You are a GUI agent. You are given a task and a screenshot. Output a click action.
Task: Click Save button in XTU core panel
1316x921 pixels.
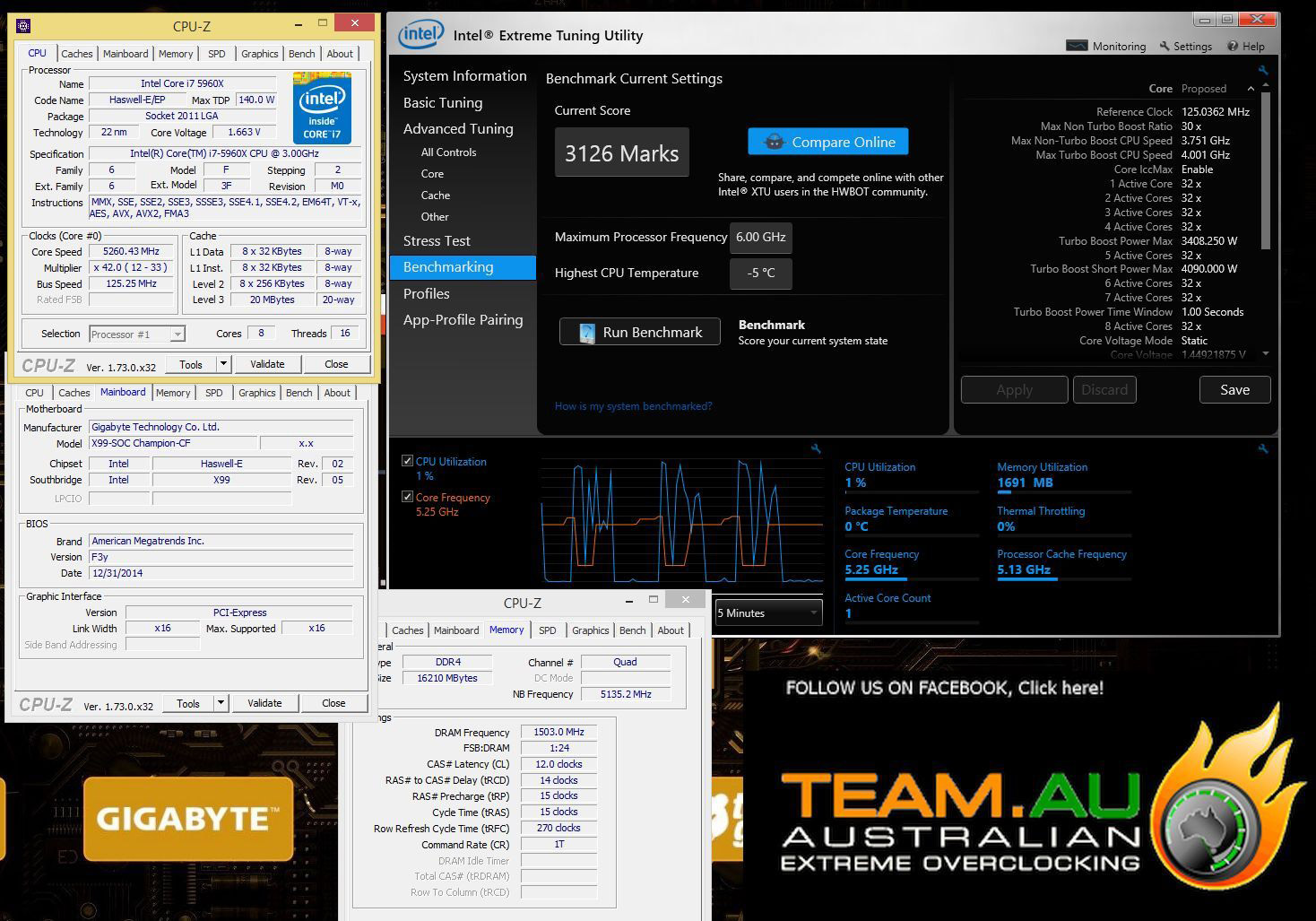click(x=1234, y=389)
